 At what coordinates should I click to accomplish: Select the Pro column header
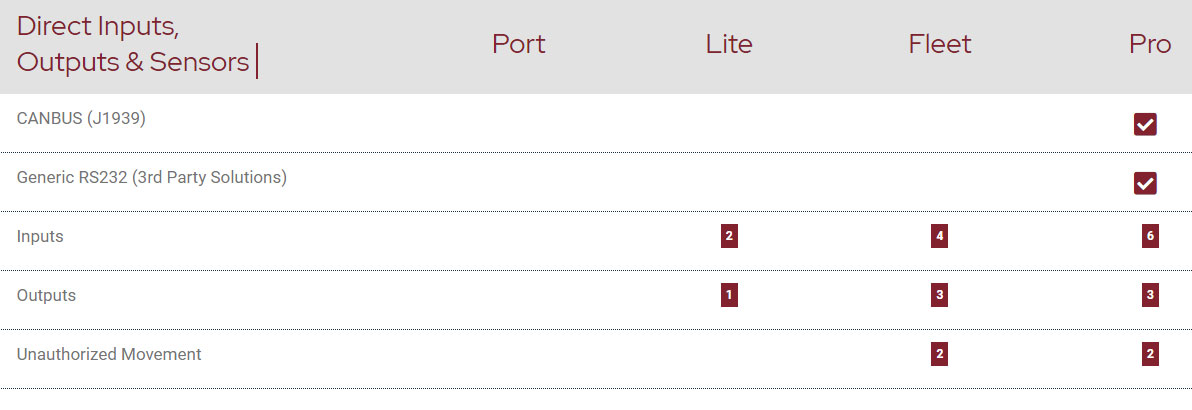[1150, 44]
